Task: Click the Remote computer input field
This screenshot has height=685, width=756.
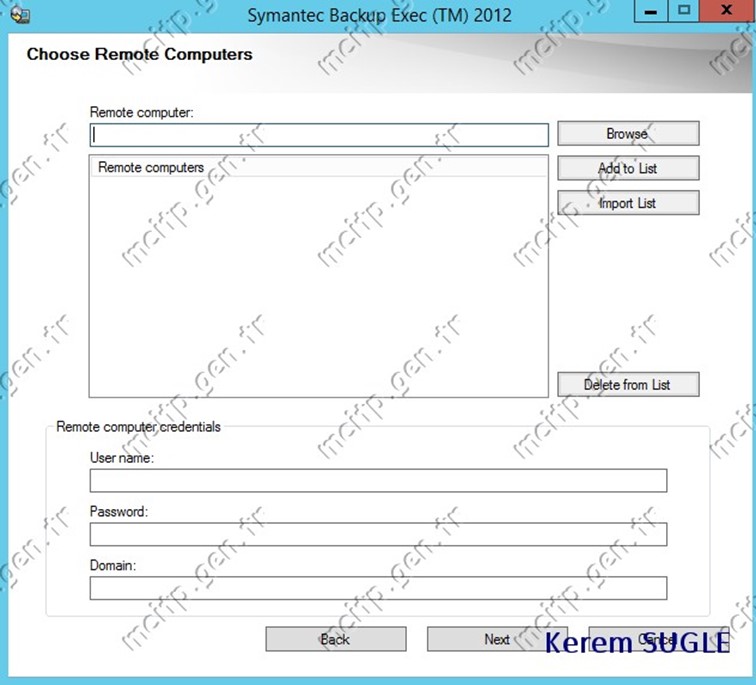Action: [x=319, y=135]
